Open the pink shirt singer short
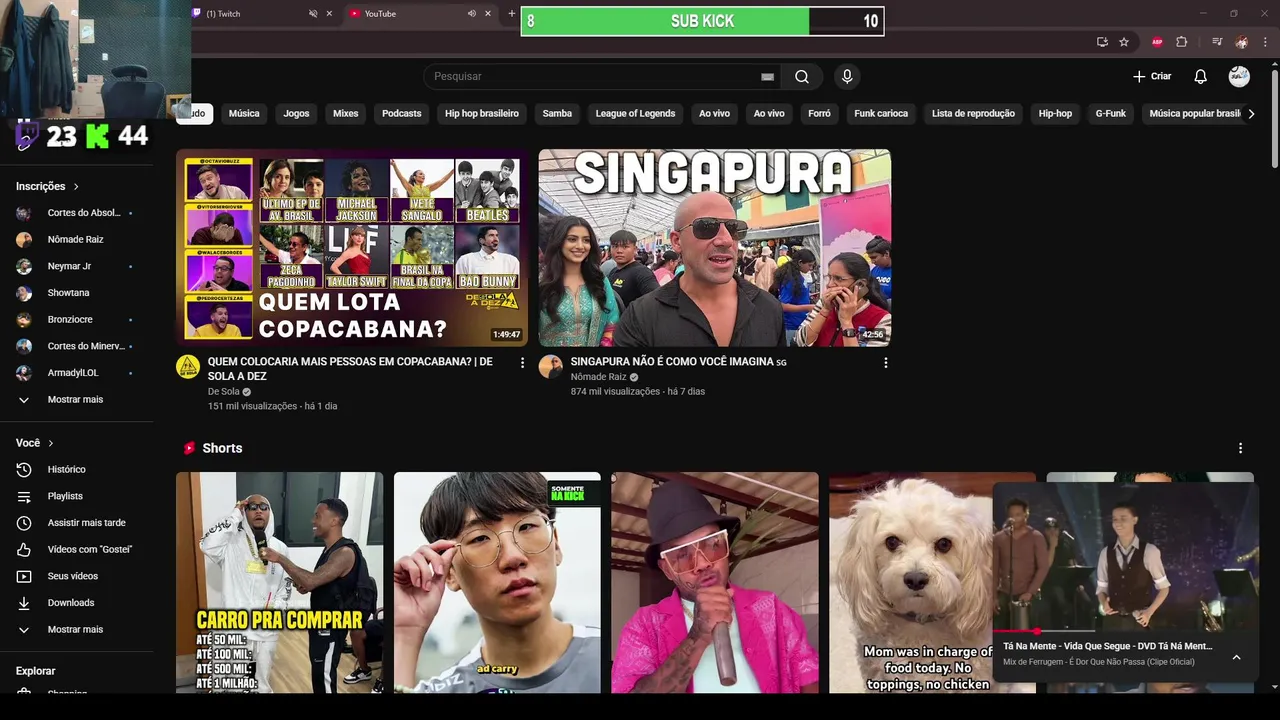This screenshot has height=720, width=1280. point(715,583)
